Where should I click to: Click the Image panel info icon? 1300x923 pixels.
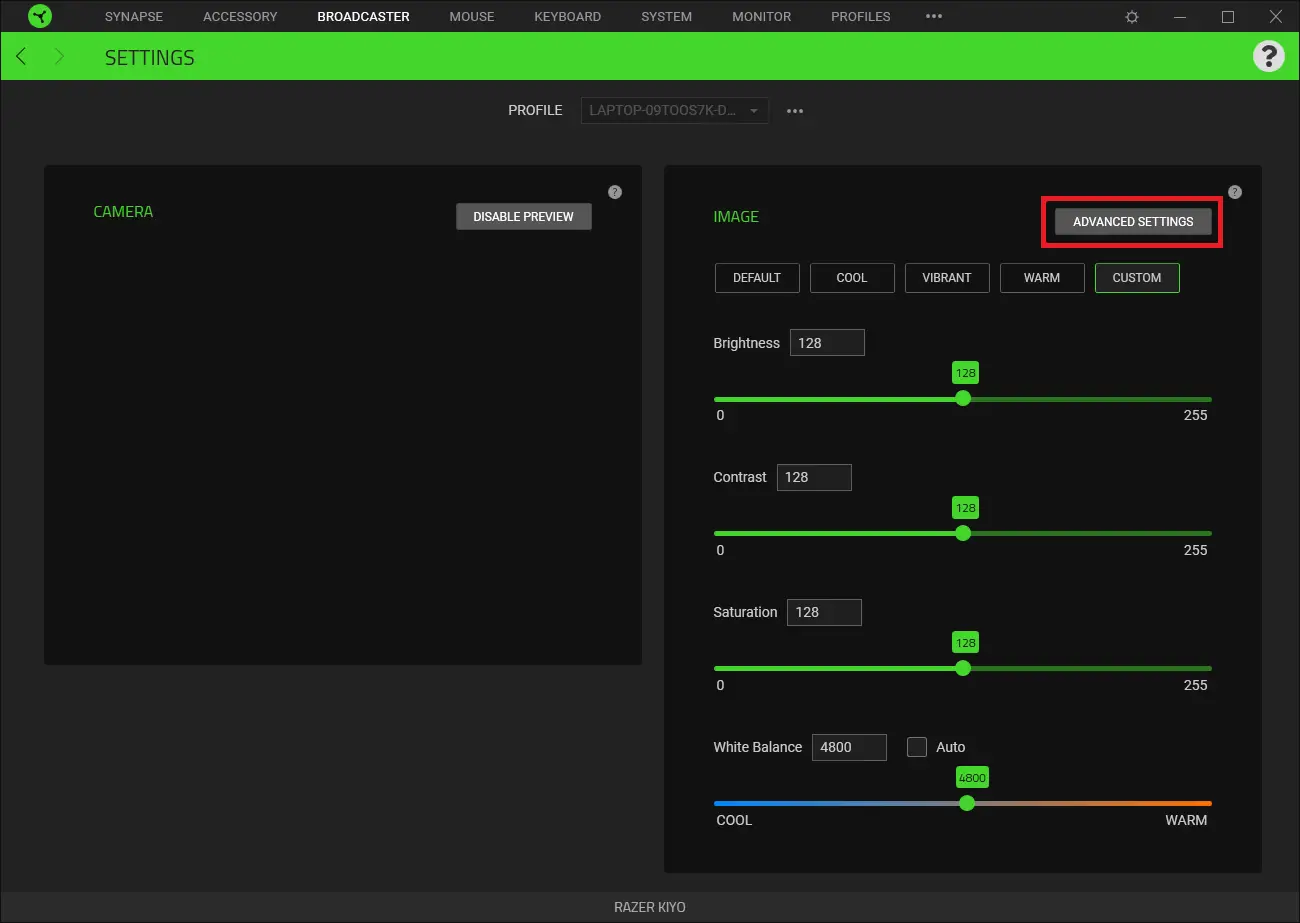pos(1235,191)
